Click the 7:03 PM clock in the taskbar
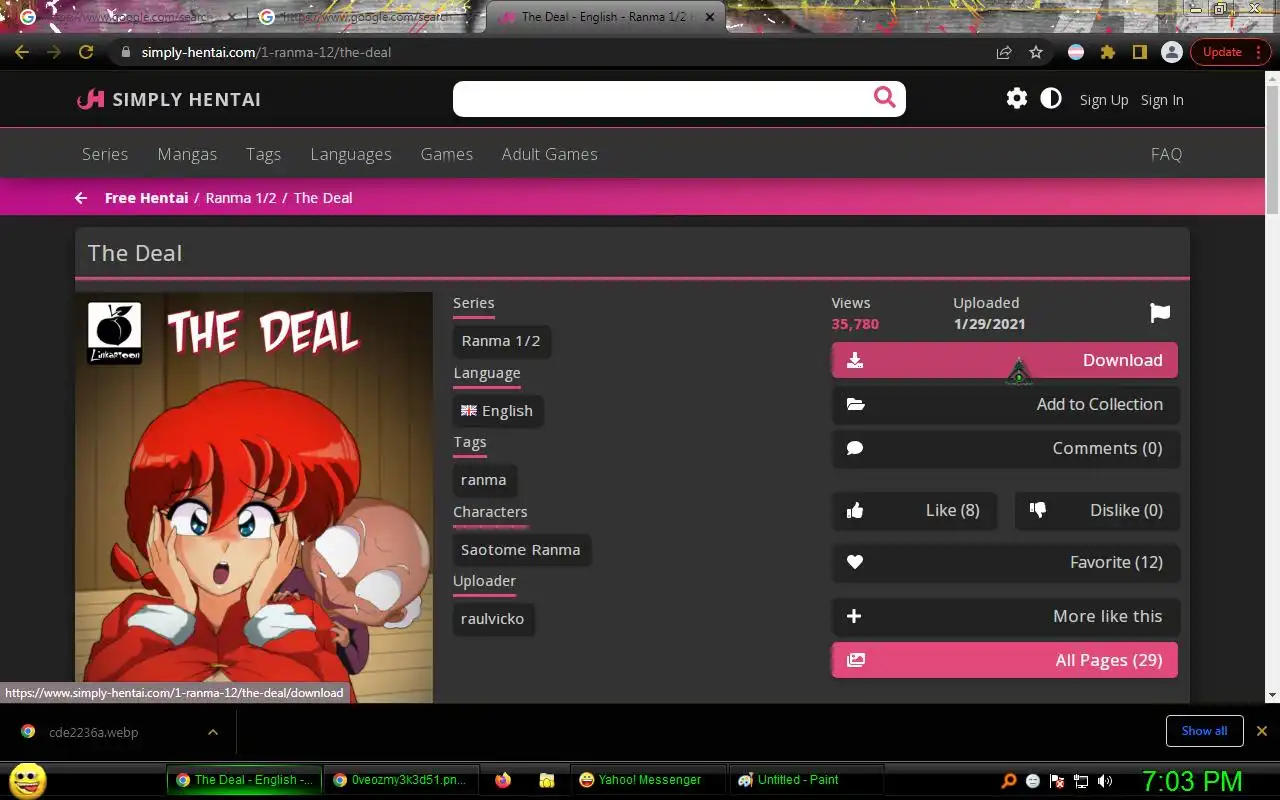This screenshot has width=1280, height=800. tap(1193, 781)
